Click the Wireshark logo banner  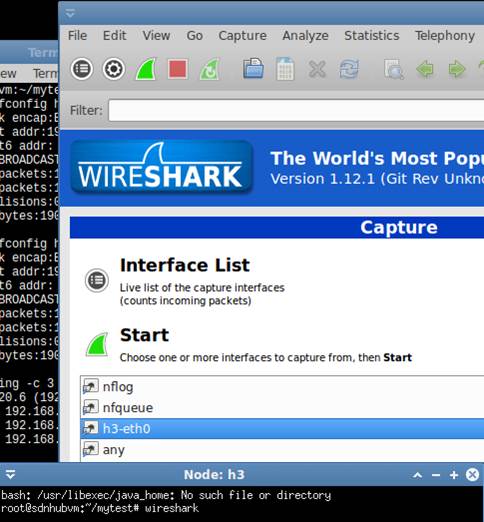coord(161,167)
